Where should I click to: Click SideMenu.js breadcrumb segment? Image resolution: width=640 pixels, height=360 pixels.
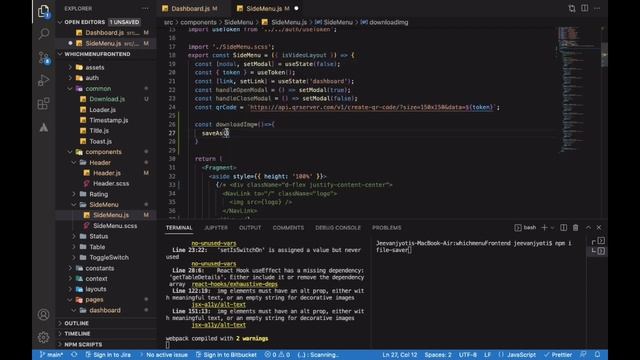coord(289,22)
